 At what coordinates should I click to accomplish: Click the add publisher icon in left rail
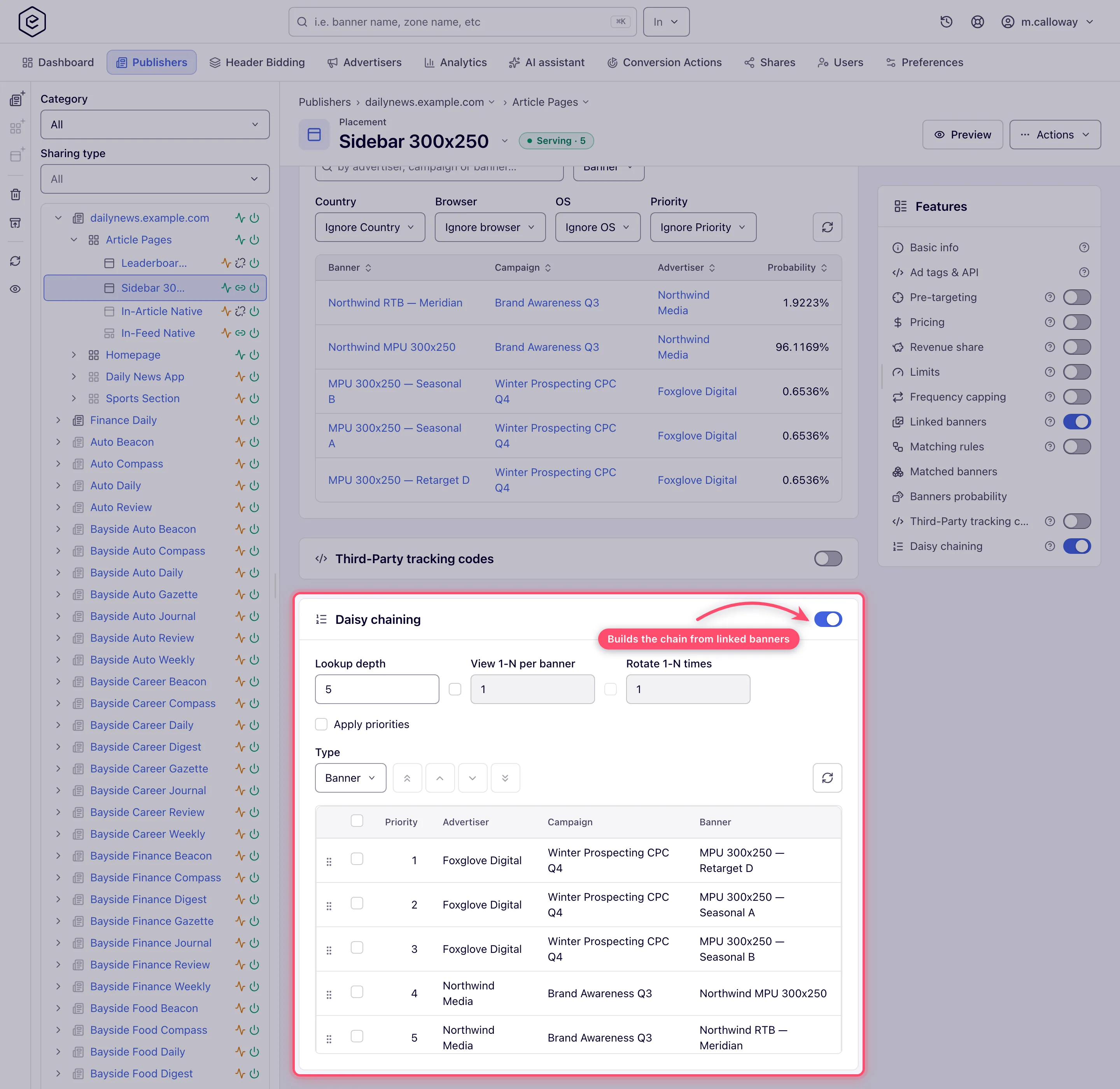coord(17,99)
